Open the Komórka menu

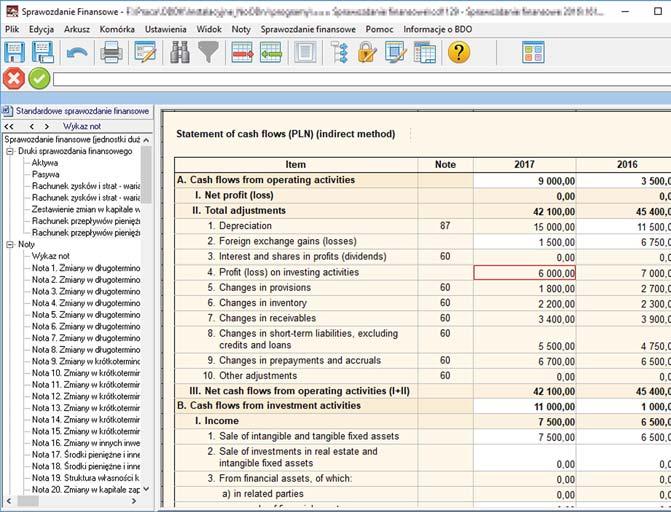pos(117,29)
